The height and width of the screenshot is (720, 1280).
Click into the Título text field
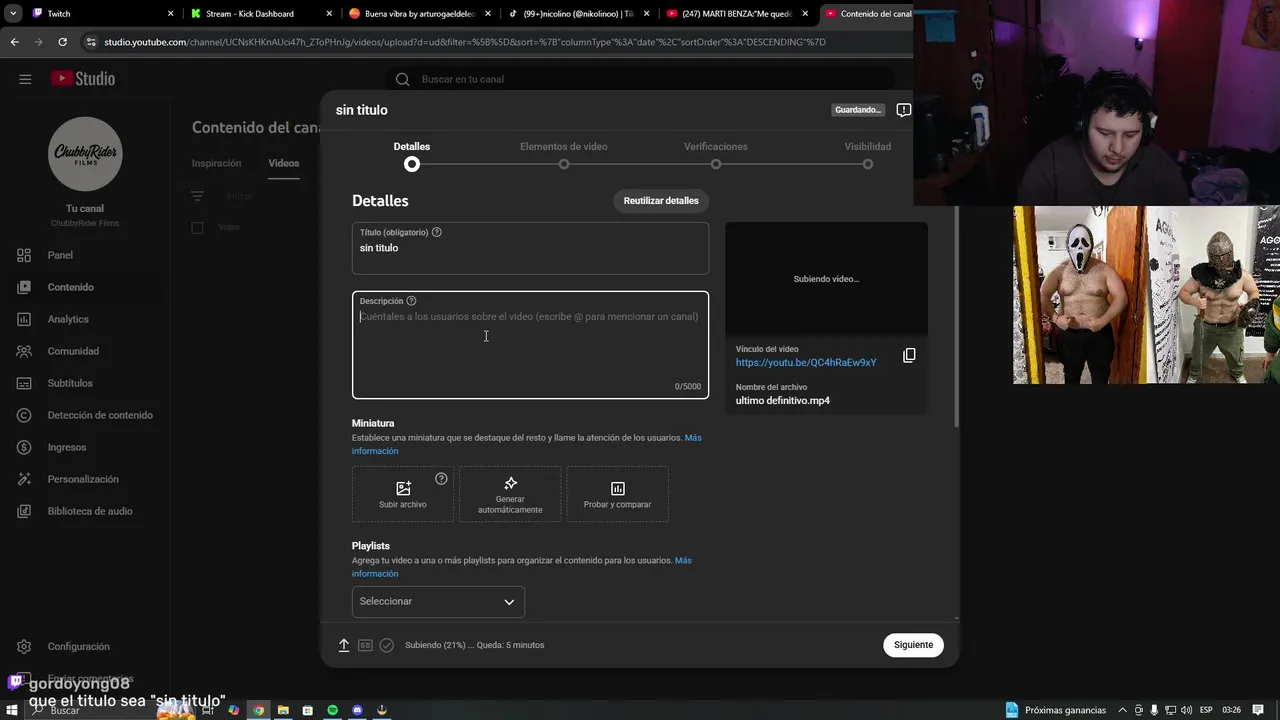point(530,248)
